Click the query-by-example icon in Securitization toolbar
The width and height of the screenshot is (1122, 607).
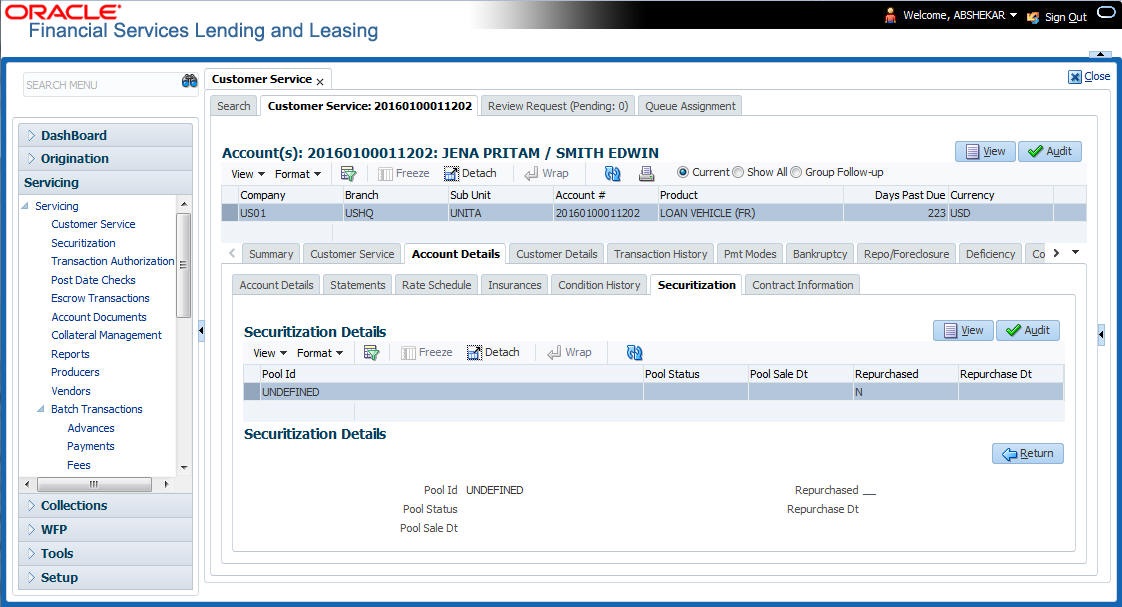[x=371, y=352]
